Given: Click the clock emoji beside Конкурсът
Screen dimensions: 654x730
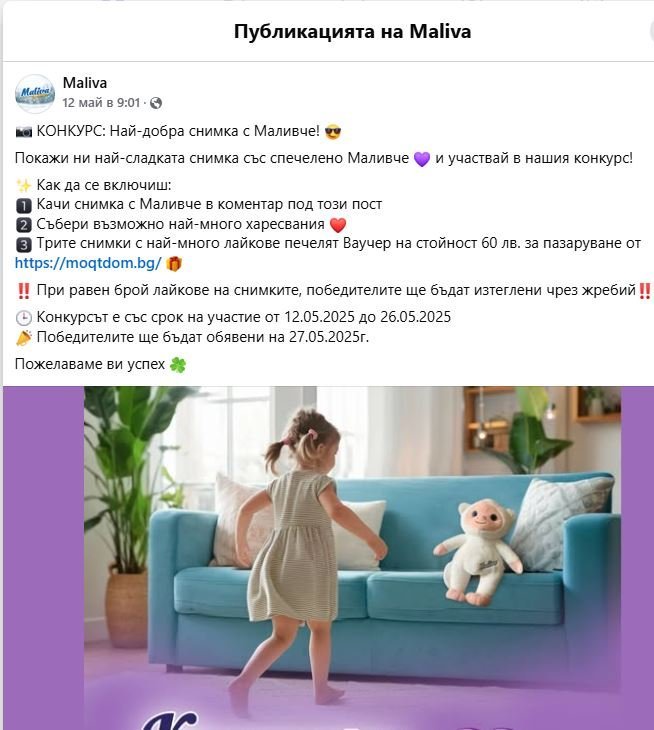Looking at the screenshot, I should pos(24,318).
